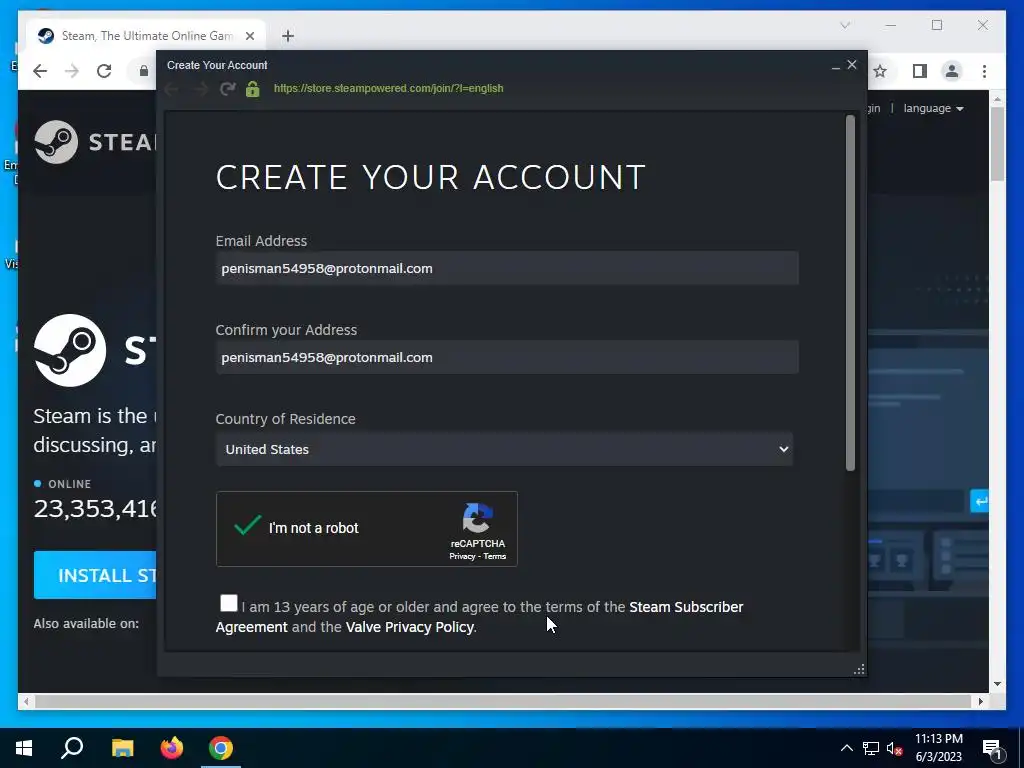Click the network tray icon

pyautogui.click(x=871, y=748)
